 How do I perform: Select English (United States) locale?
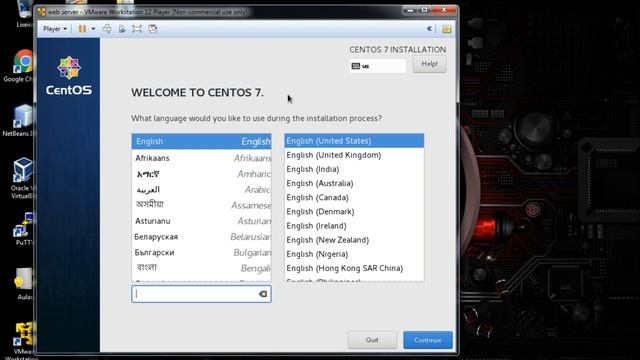tap(354, 141)
